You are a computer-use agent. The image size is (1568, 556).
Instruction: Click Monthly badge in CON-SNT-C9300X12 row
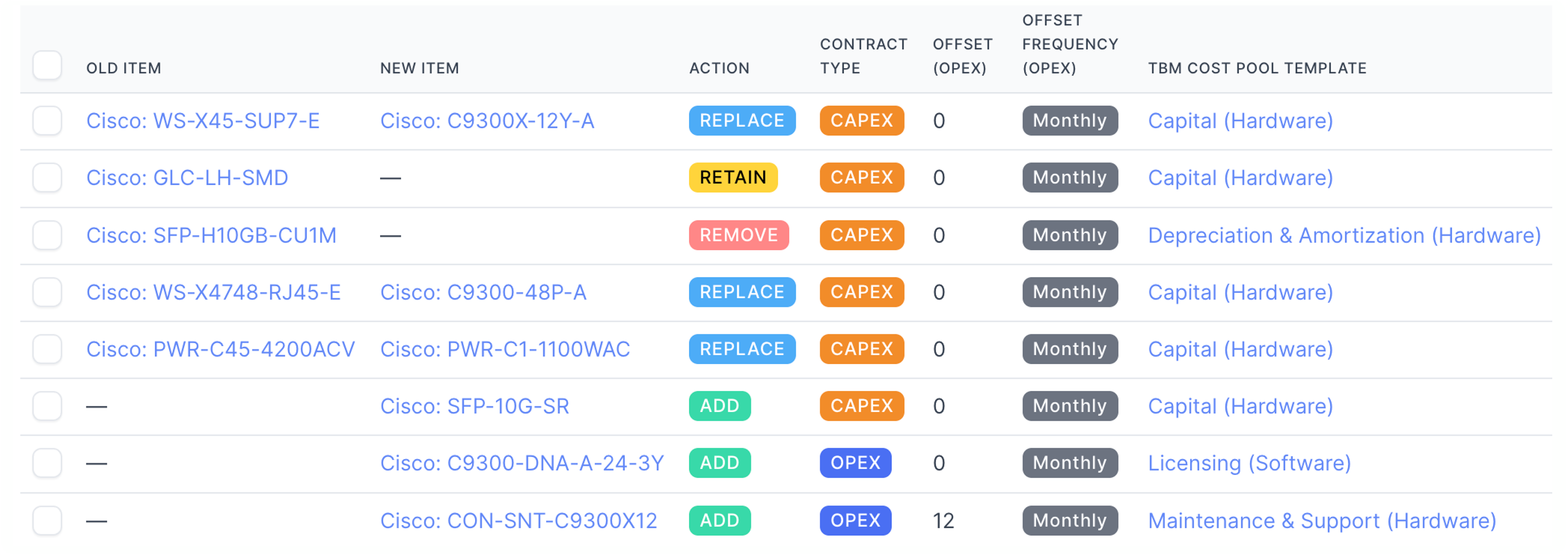click(x=1070, y=520)
